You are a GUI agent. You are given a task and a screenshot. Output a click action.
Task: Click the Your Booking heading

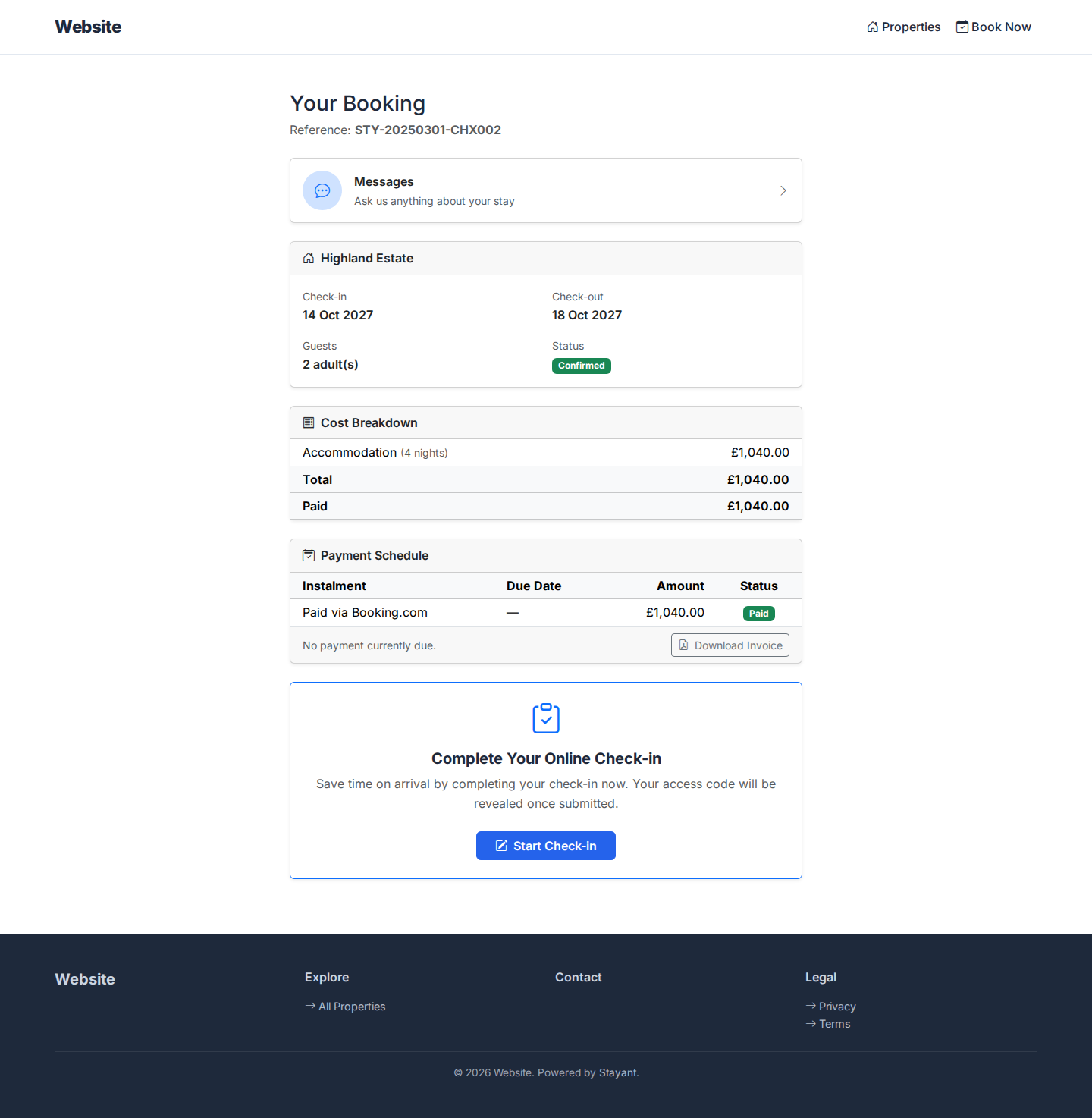(x=358, y=103)
